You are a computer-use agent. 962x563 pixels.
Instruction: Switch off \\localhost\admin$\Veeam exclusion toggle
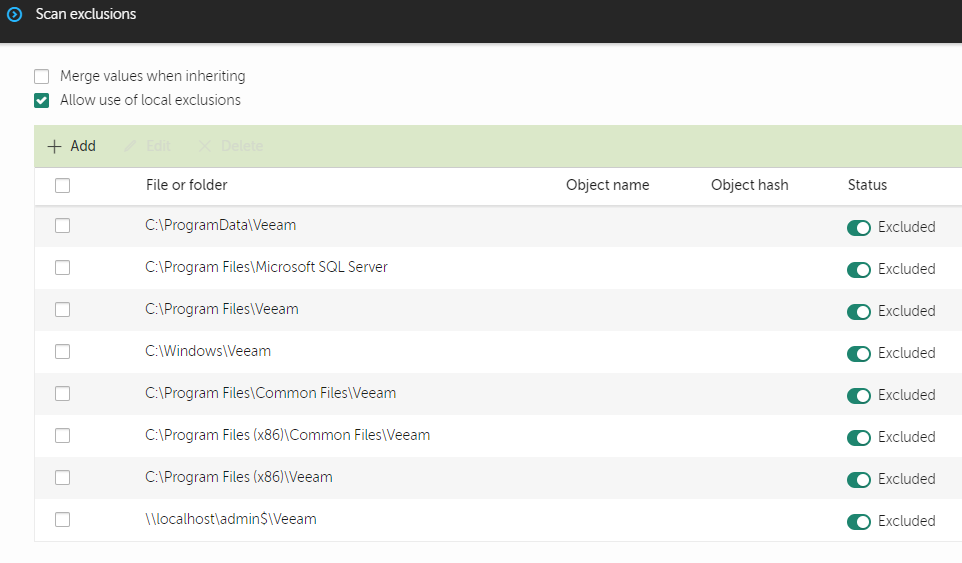pos(859,521)
